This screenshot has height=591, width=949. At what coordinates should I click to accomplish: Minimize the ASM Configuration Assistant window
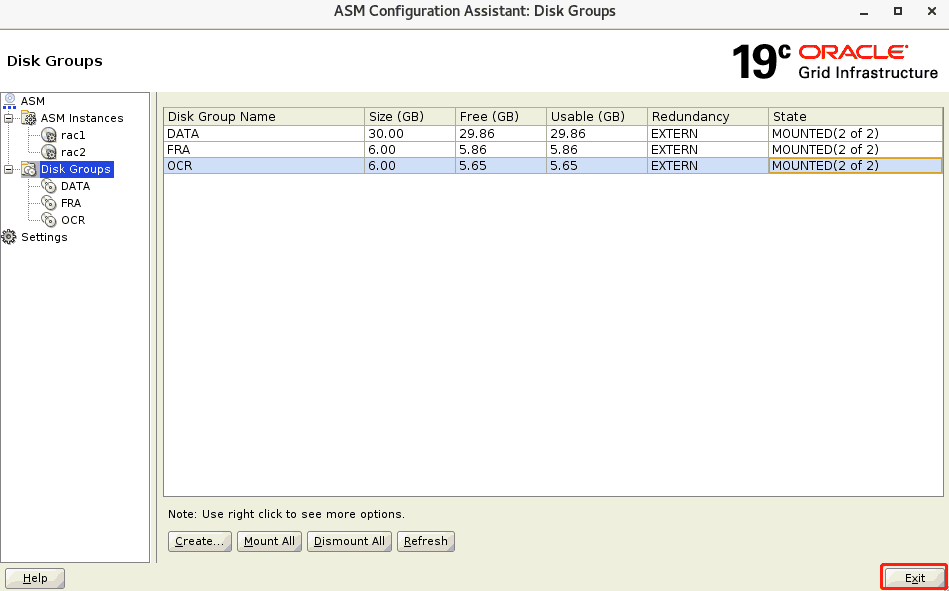pos(865,12)
